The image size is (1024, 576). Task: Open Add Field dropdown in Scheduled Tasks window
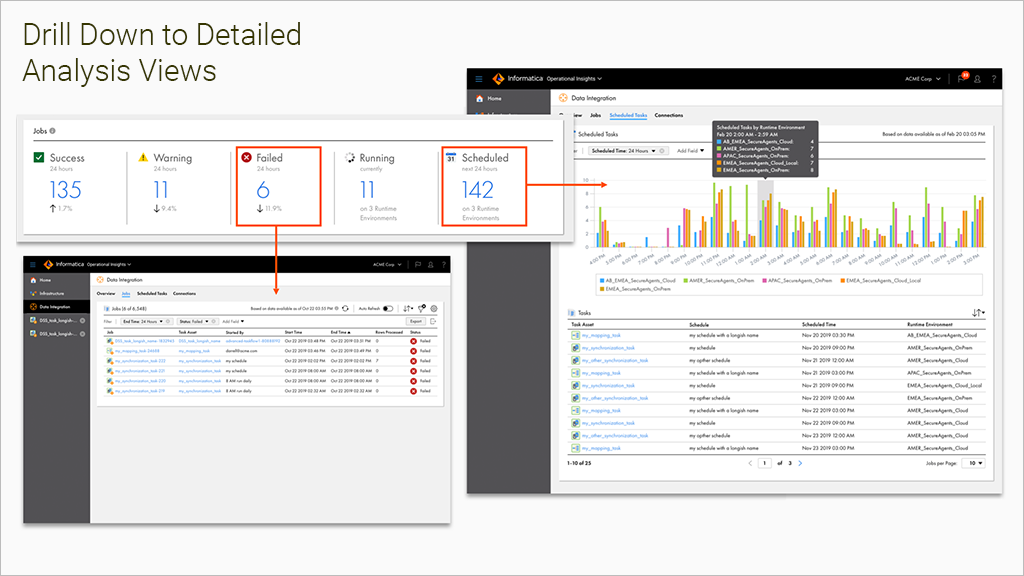click(x=690, y=151)
